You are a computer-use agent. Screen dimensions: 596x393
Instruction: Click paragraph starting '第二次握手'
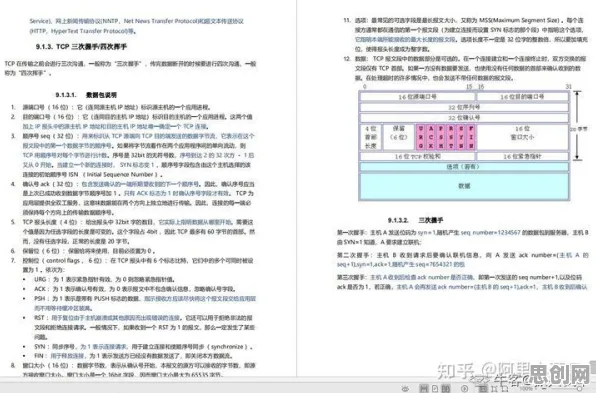coord(463,260)
